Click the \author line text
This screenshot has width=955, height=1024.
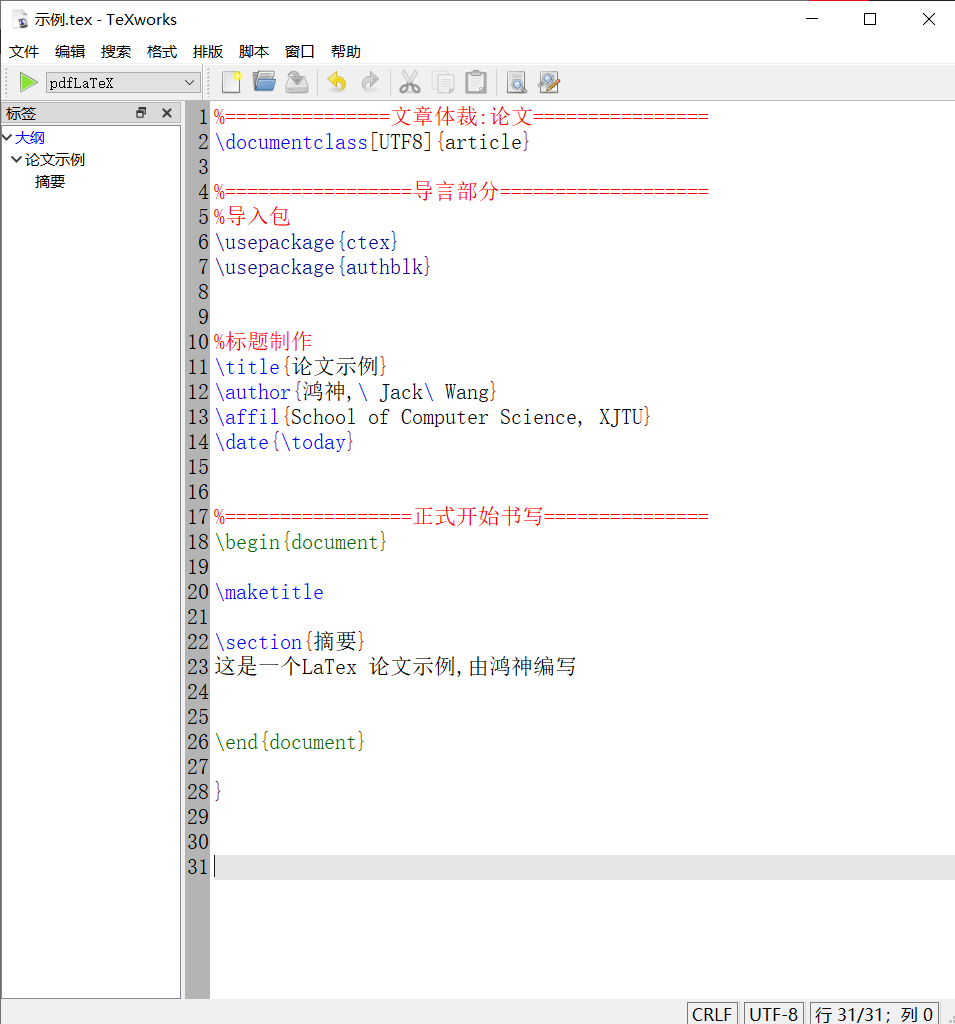click(355, 392)
